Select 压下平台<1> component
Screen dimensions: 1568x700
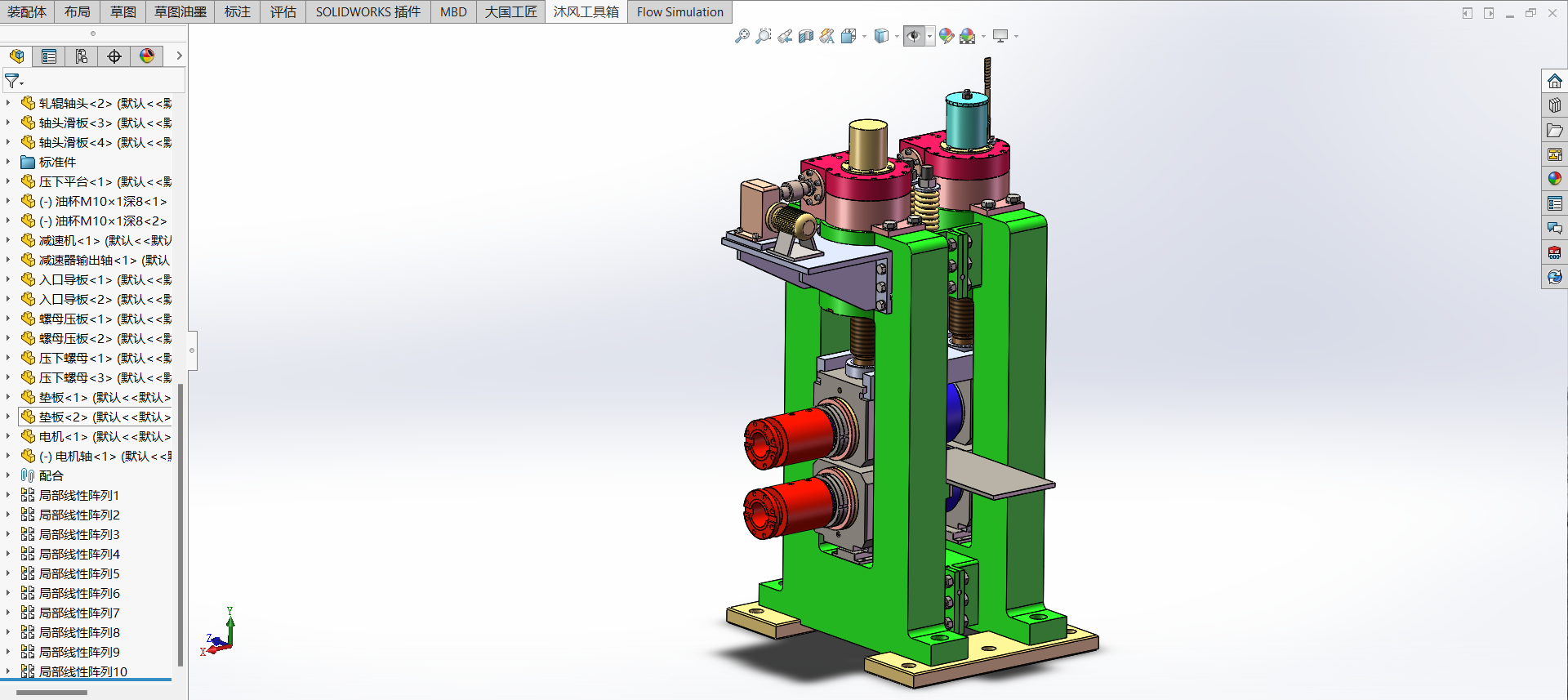pyautogui.click(x=96, y=181)
